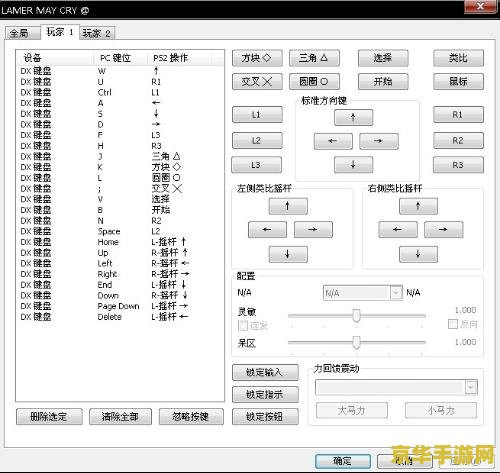Select the row mapping J to 三角
The width and height of the screenshot is (500, 473).
(120, 156)
